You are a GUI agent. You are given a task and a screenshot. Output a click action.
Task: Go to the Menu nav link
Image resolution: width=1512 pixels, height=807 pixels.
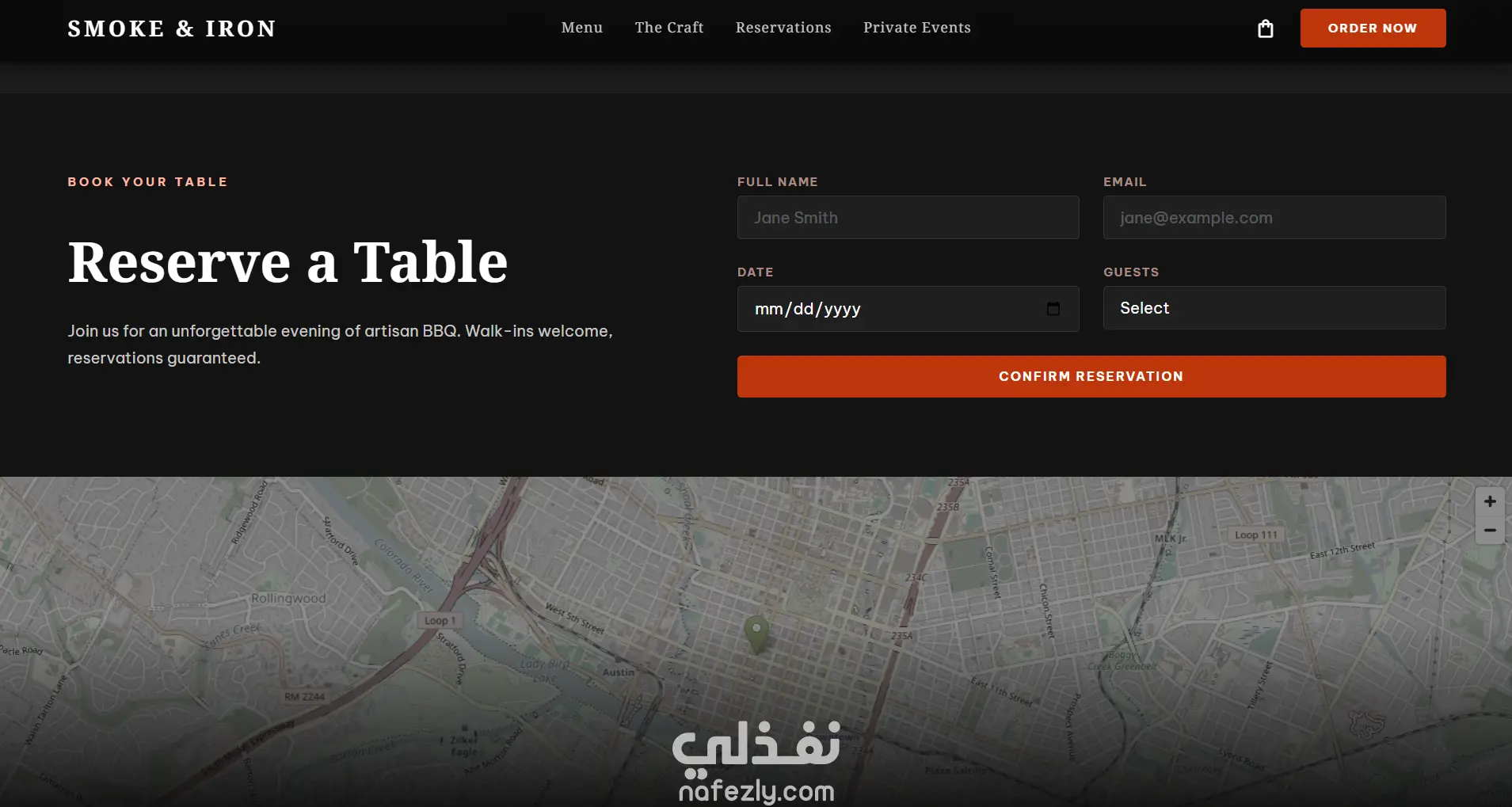click(x=582, y=28)
